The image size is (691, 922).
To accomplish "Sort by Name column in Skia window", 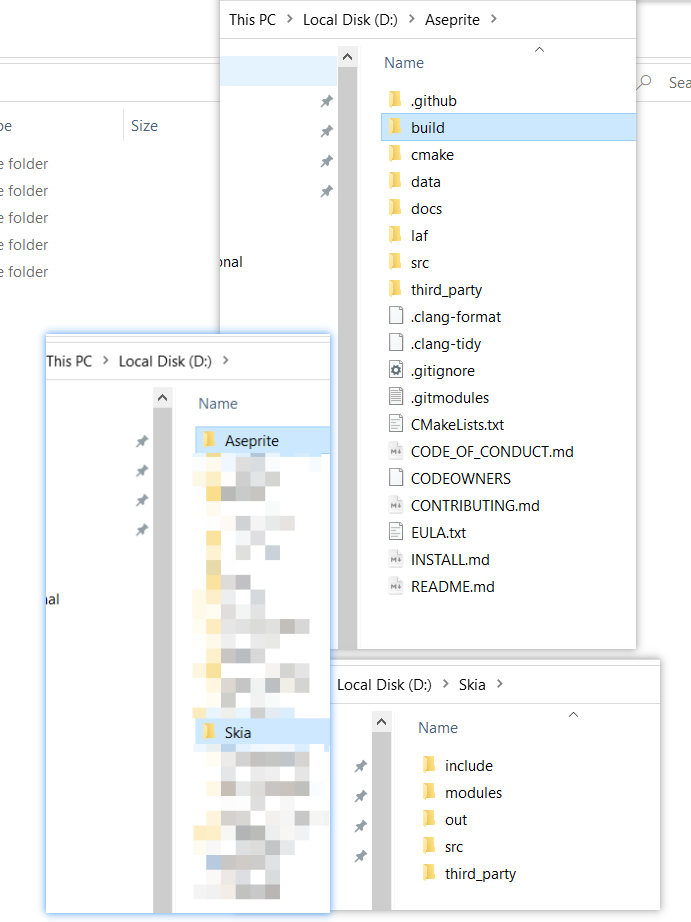I will [x=438, y=727].
